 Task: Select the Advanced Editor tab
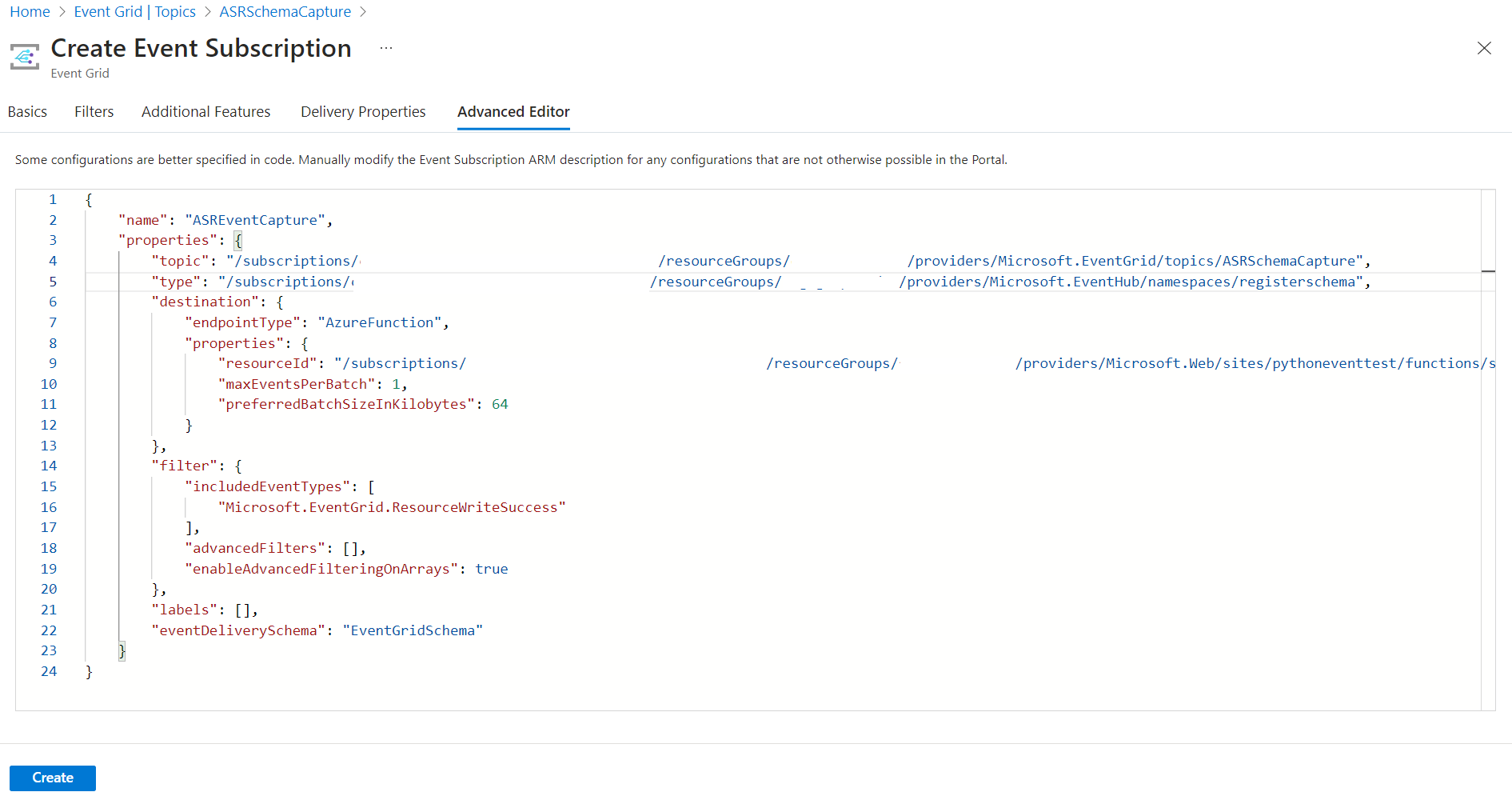point(513,111)
